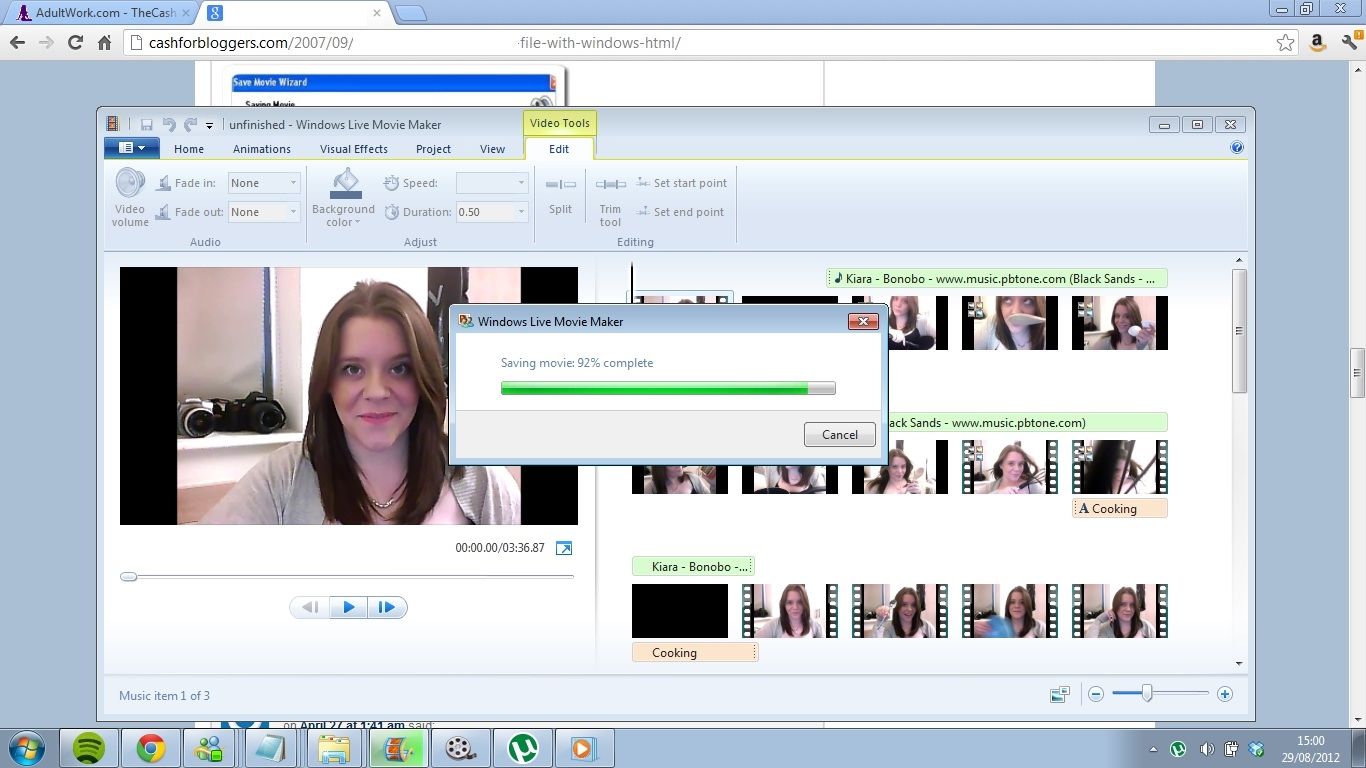Click the zoom time scale slider handle

(1147, 693)
